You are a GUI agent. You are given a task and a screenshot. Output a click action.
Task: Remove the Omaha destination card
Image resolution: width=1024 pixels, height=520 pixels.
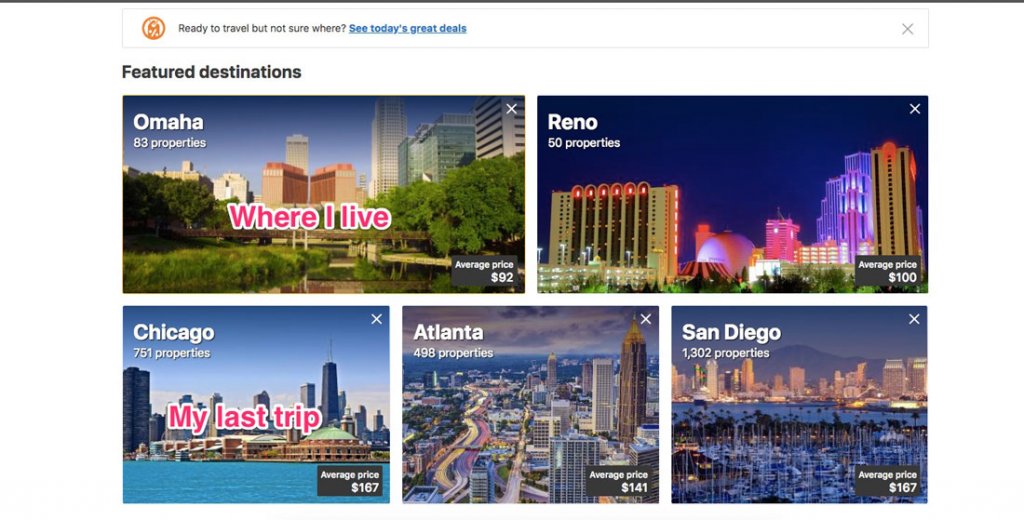511,109
